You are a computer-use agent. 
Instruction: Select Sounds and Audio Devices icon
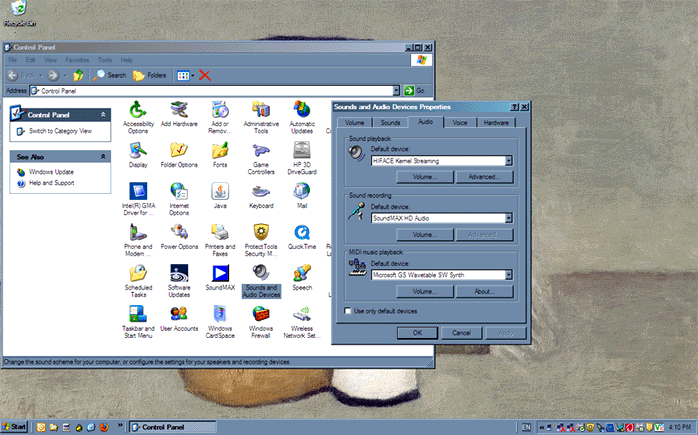click(261, 281)
